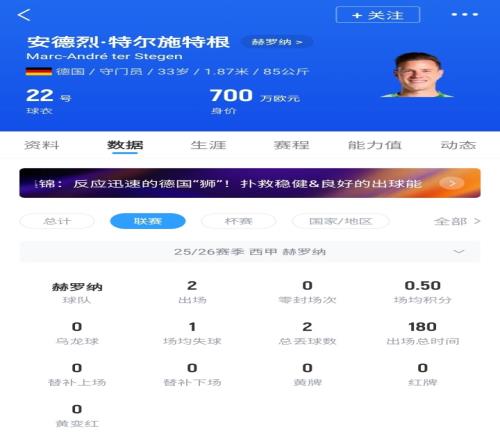View ter Stegen's profile photo
The width and height of the screenshot is (500, 440).
417,75
